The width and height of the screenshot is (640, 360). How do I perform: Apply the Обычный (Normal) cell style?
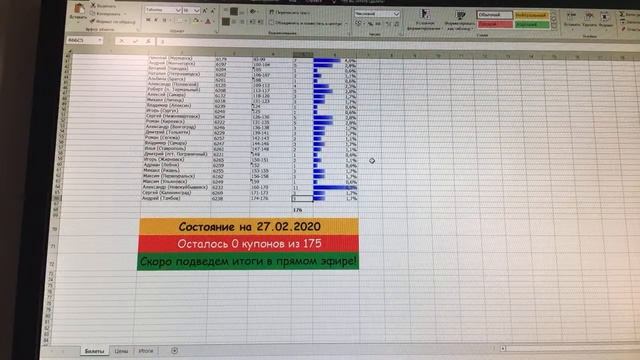494,15
